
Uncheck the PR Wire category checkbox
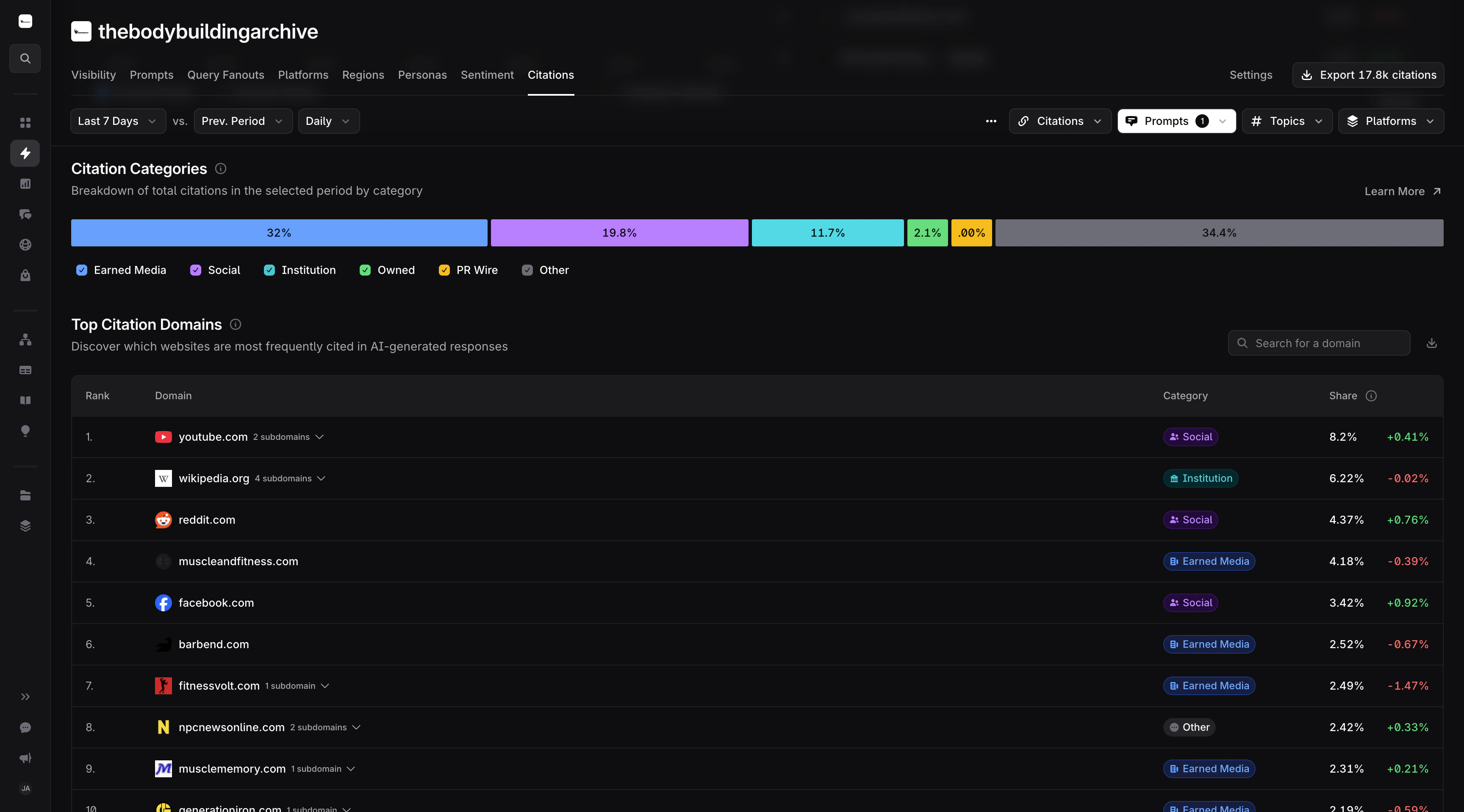444,270
